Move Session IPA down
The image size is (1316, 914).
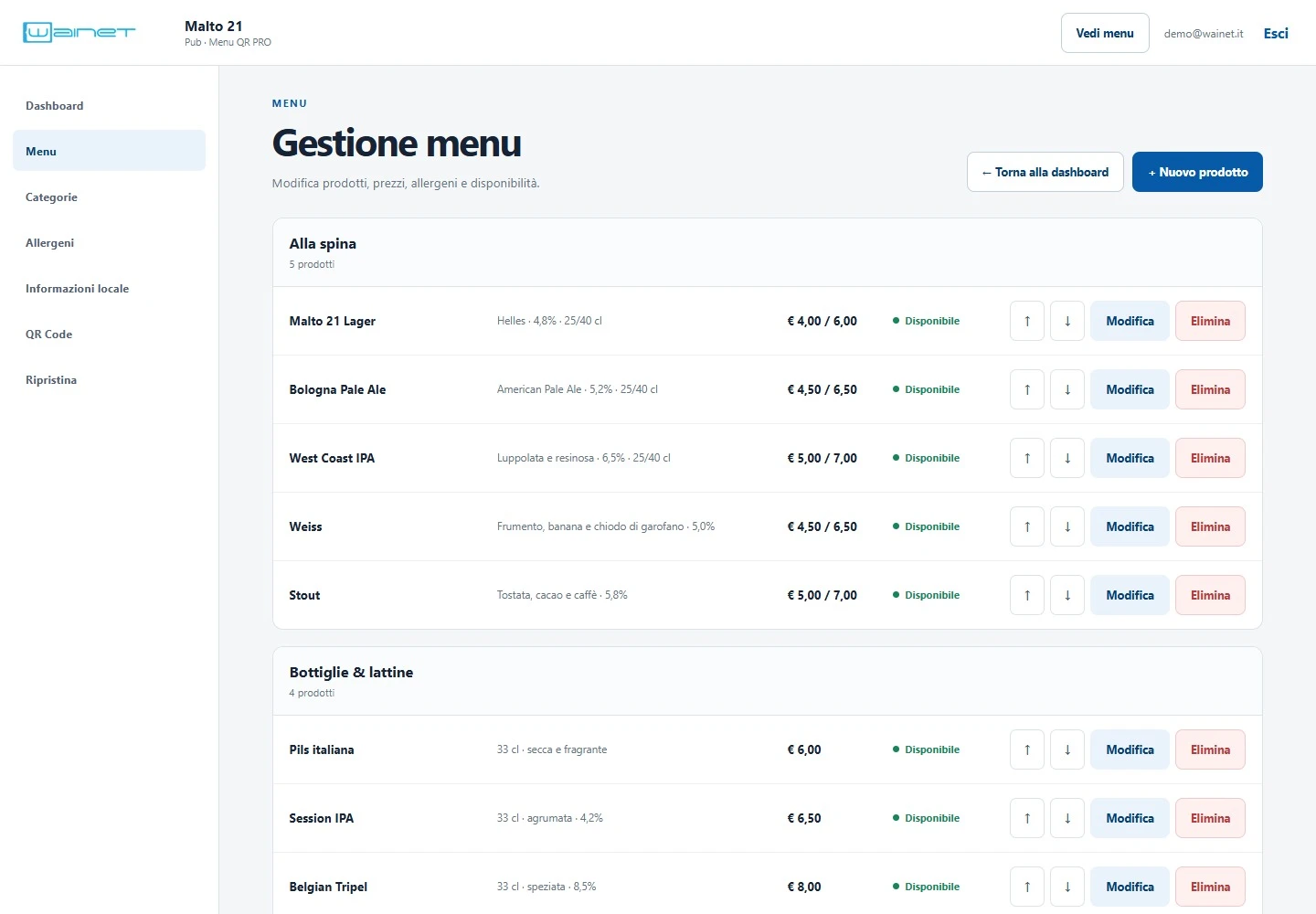(x=1067, y=818)
